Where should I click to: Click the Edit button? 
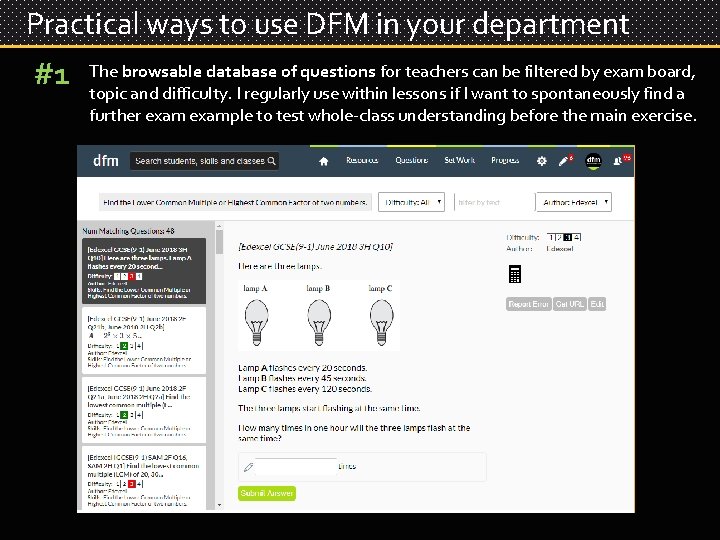coord(597,304)
